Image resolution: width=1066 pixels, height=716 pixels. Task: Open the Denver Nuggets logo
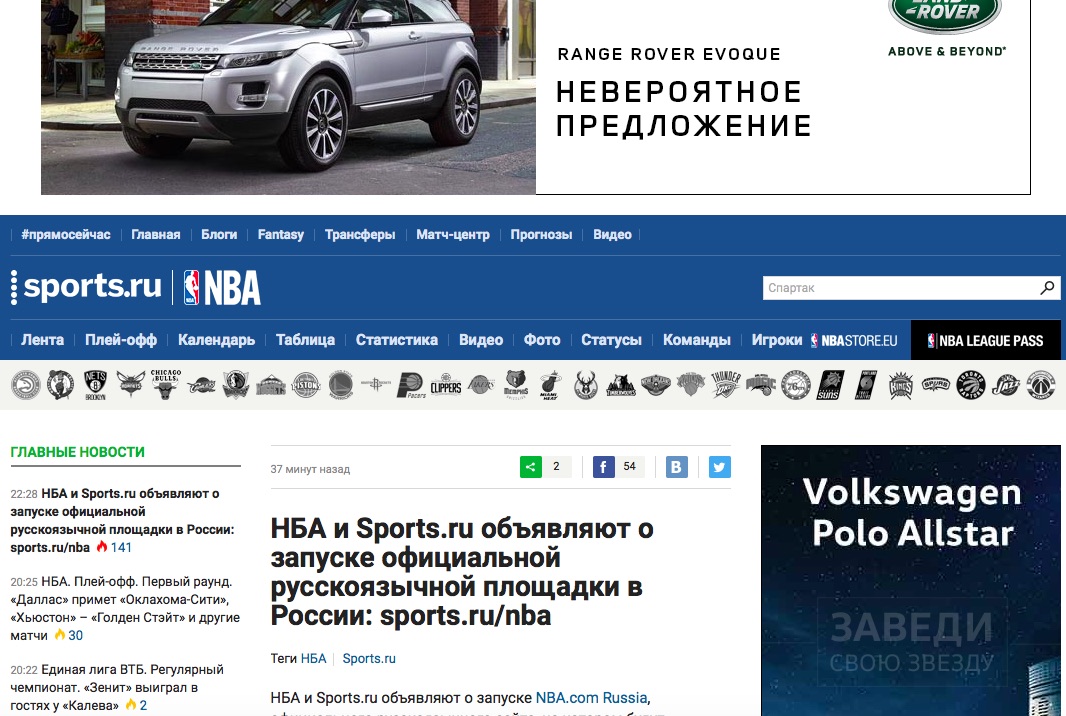271,385
